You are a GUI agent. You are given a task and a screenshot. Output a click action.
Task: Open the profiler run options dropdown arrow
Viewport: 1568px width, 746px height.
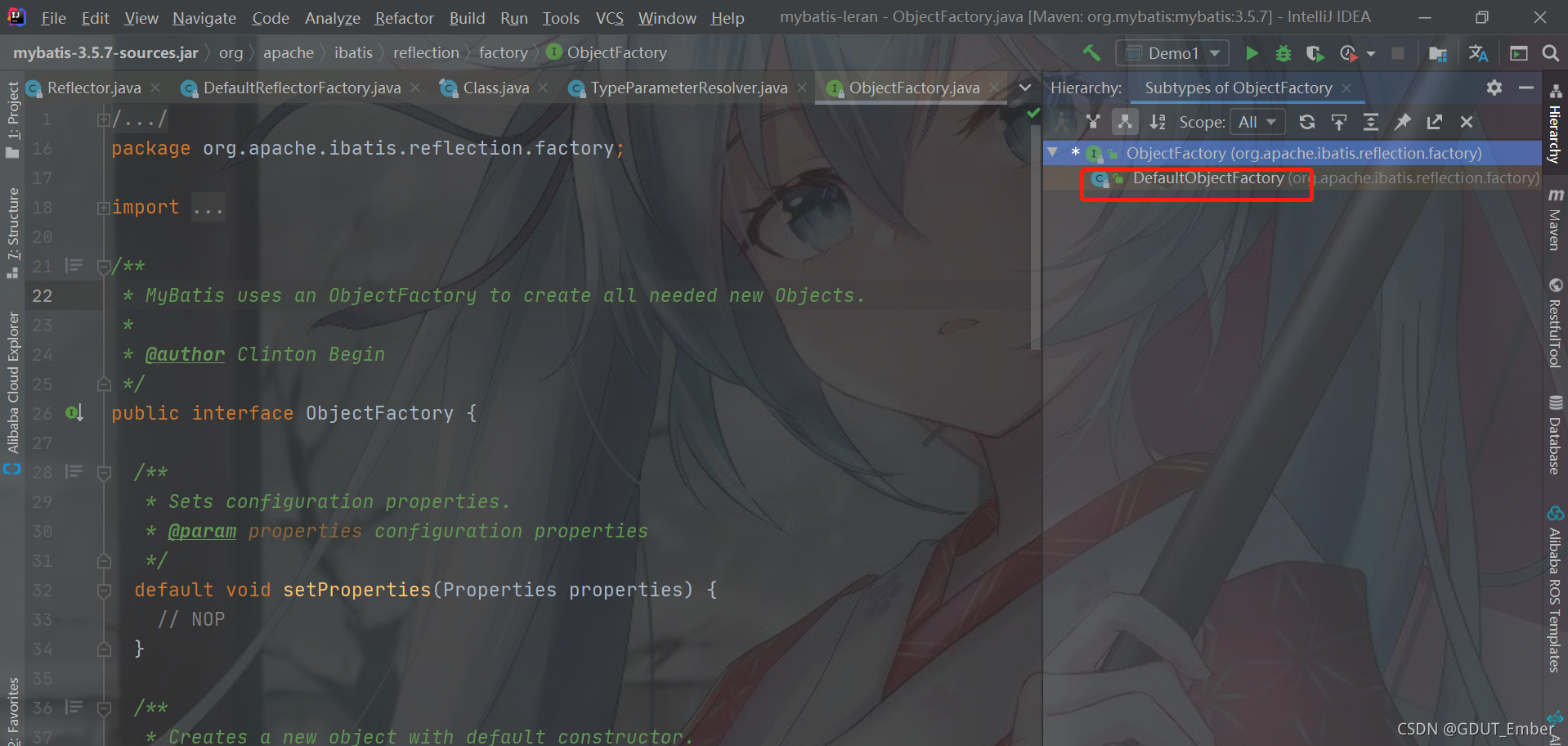tap(1371, 54)
